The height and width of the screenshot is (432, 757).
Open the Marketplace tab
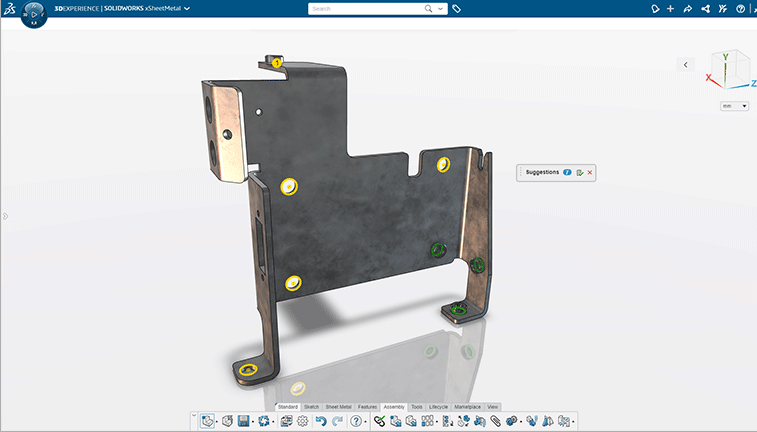pos(467,407)
